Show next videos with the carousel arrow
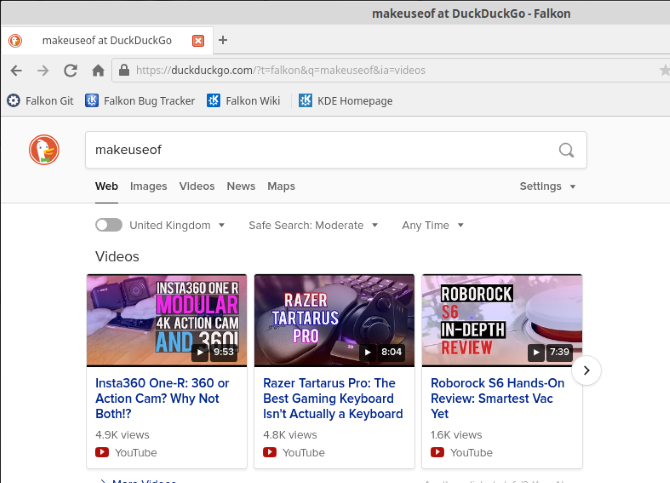The image size is (670, 483). tap(586, 371)
